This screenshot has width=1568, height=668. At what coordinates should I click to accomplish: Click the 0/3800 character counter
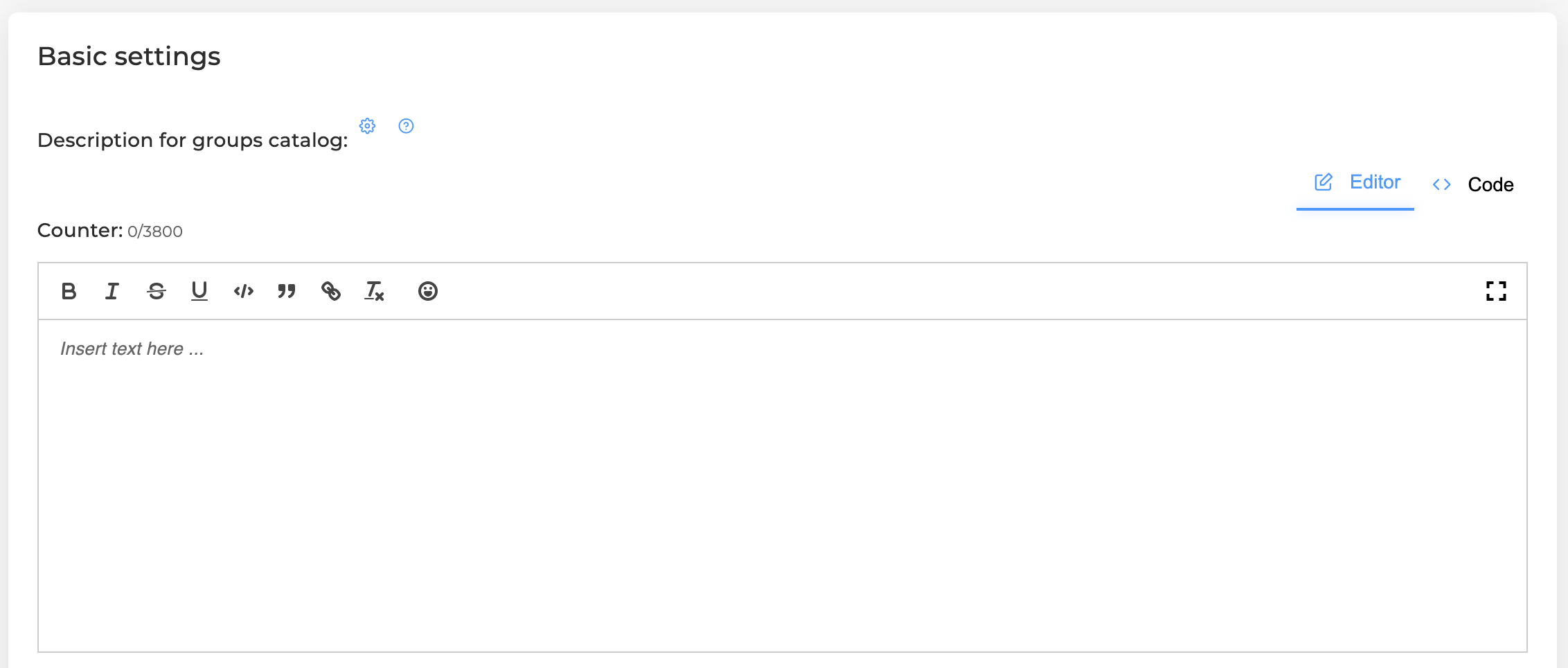coord(155,231)
